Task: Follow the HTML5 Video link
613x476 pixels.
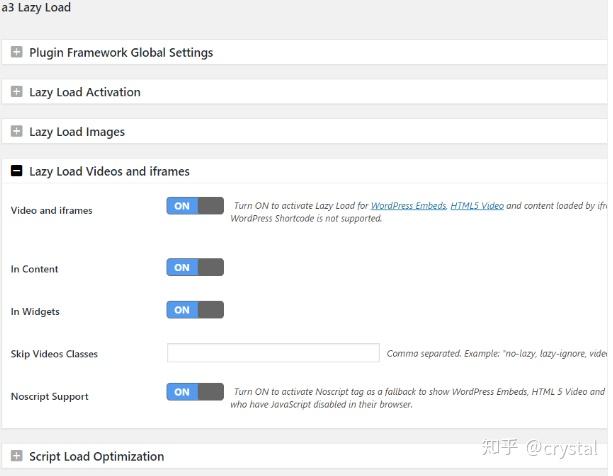Action: click(476, 206)
